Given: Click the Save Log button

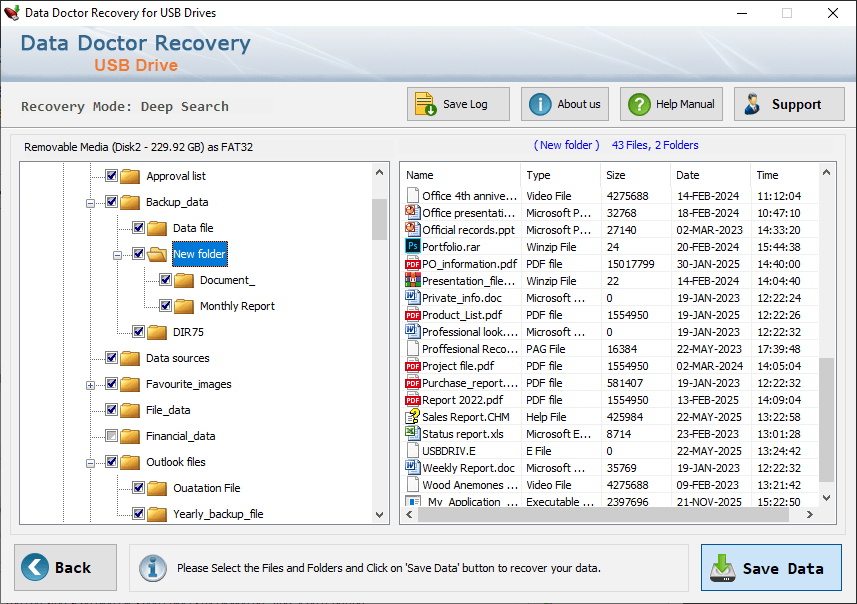Looking at the screenshot, I should coord(458,104).
